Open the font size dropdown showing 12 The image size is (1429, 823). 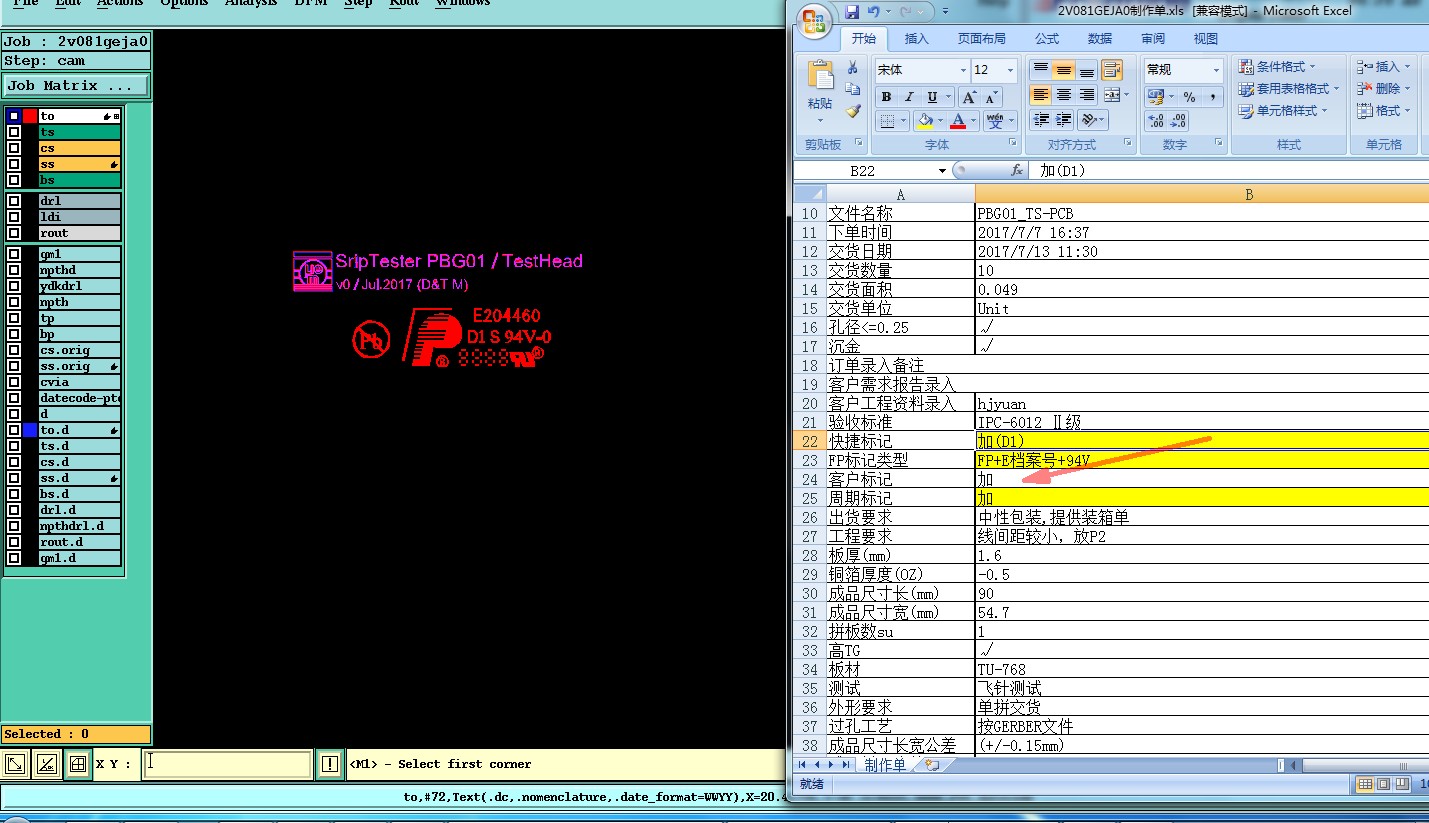click(x=1012, y=70)
